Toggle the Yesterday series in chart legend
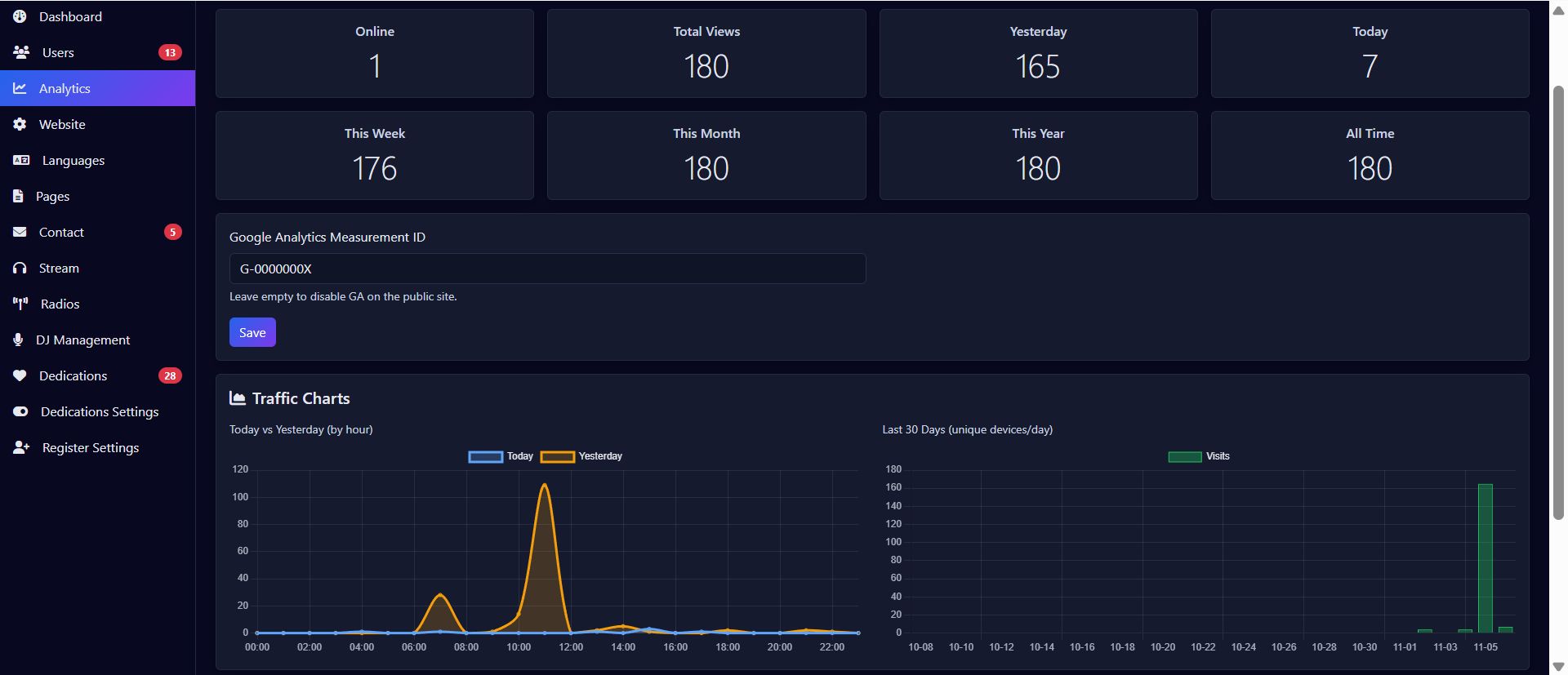This screenshot has width=1568, height=675. tap(581, 456)
